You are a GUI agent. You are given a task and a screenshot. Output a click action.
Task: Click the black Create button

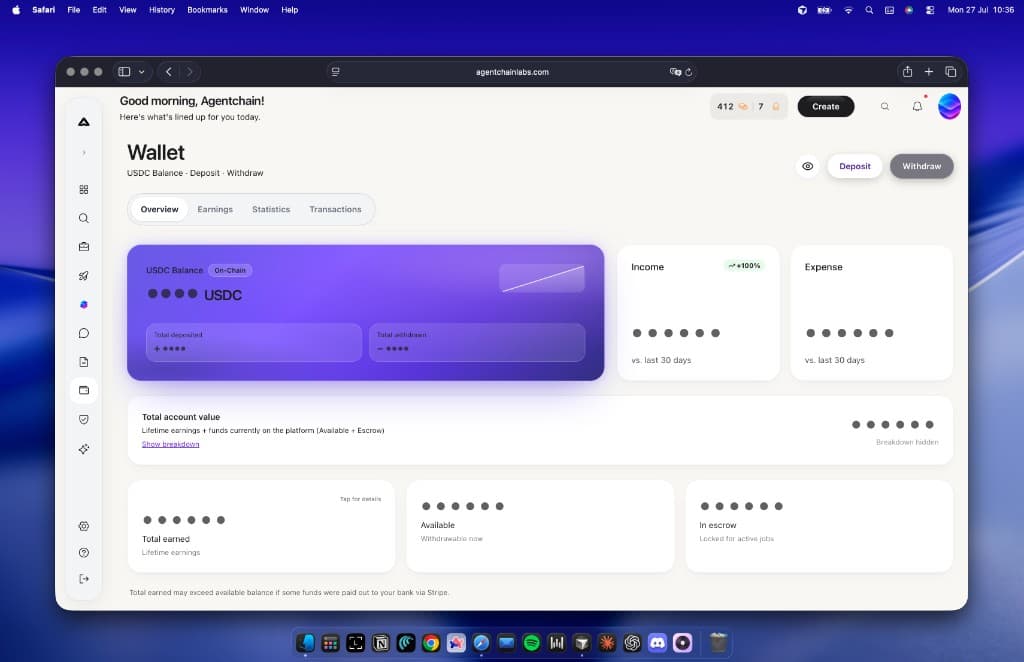coord(825,106)
